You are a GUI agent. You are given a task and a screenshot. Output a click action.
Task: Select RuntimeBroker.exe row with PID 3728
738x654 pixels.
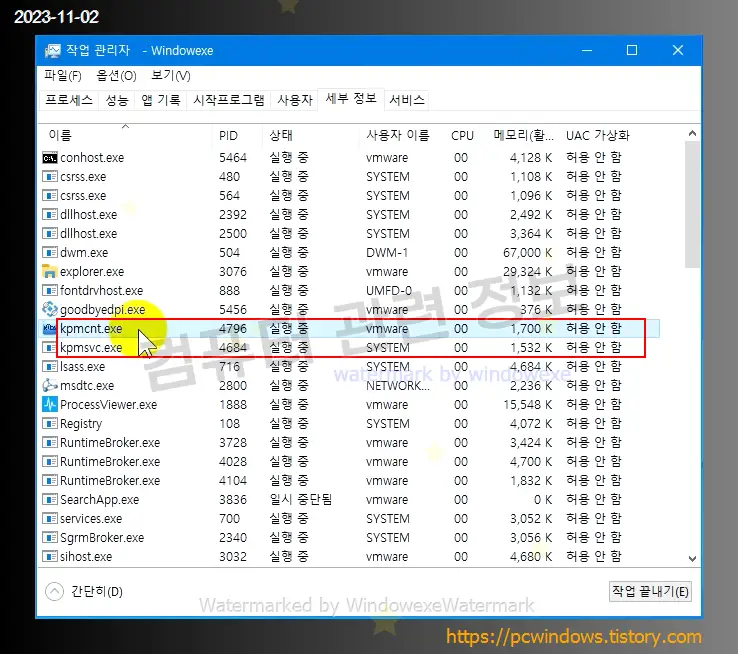(348, 442)
